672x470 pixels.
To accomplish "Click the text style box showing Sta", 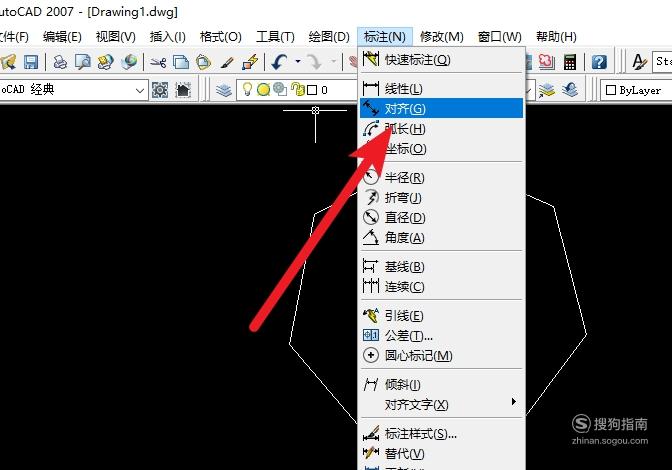I will [662, 62].
